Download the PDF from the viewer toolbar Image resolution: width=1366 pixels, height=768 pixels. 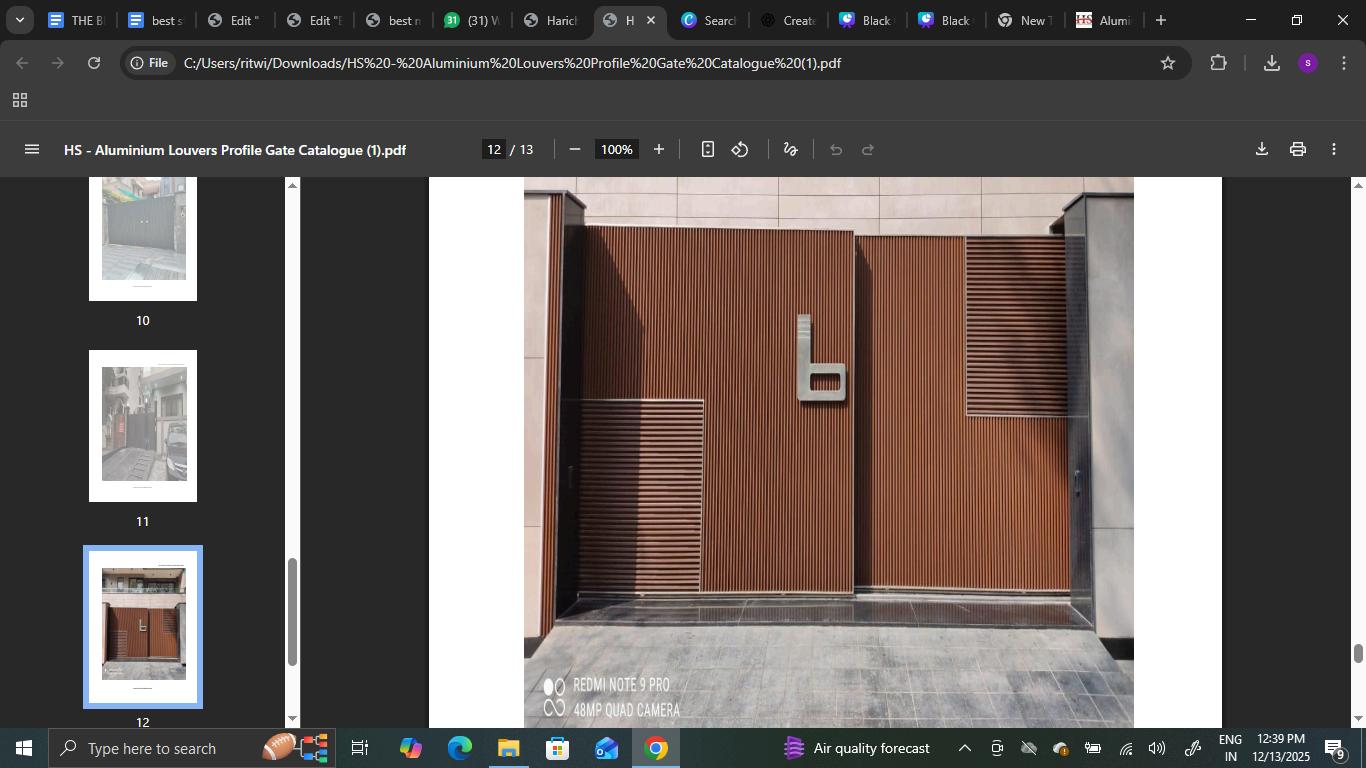pyautogui.click(x=1261, y=150)
